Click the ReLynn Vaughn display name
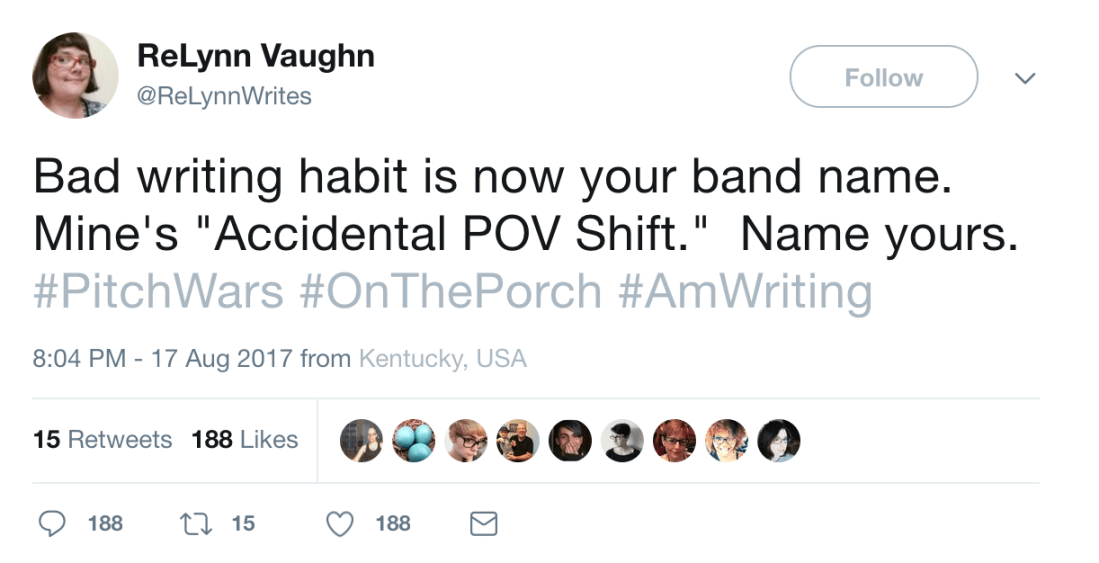This screenshot has width=1099, height=563. [255, 57]
